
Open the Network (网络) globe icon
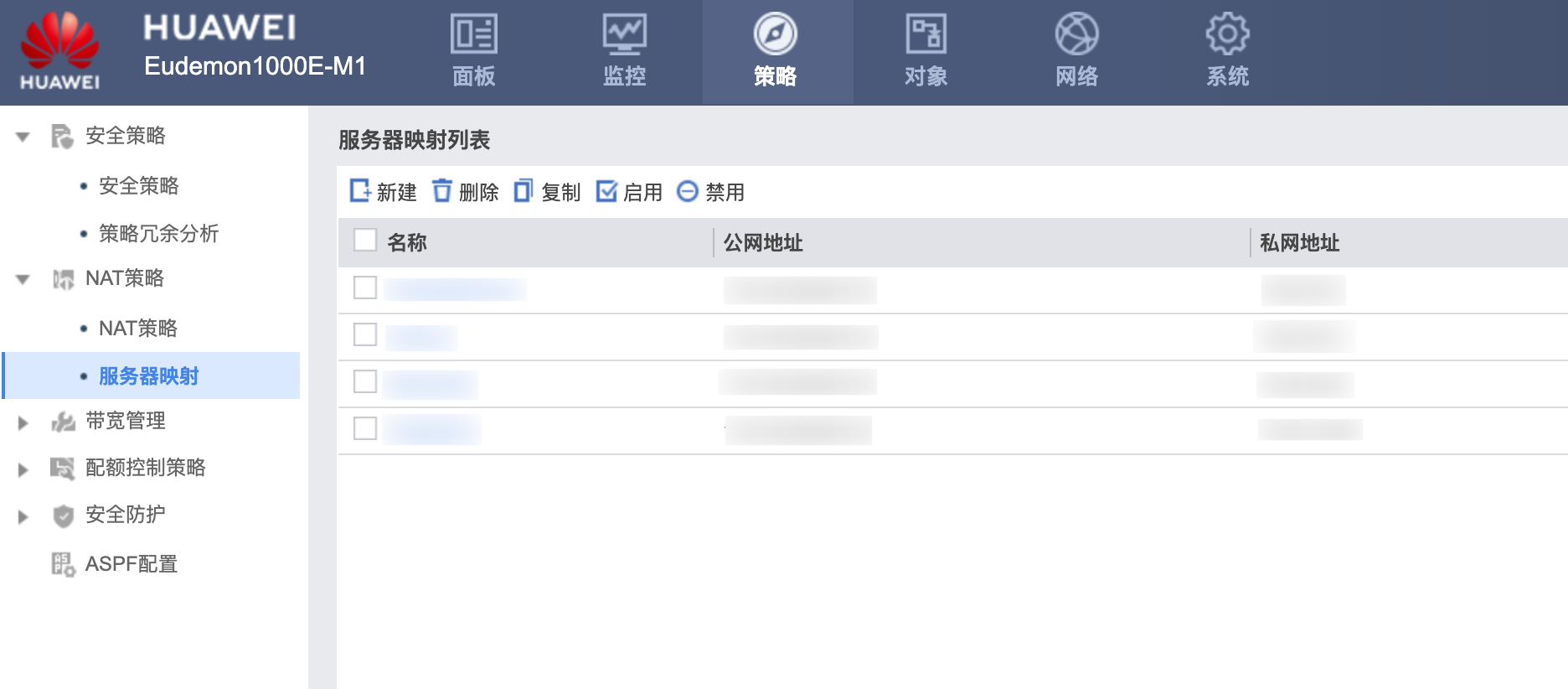point(1076,34)
